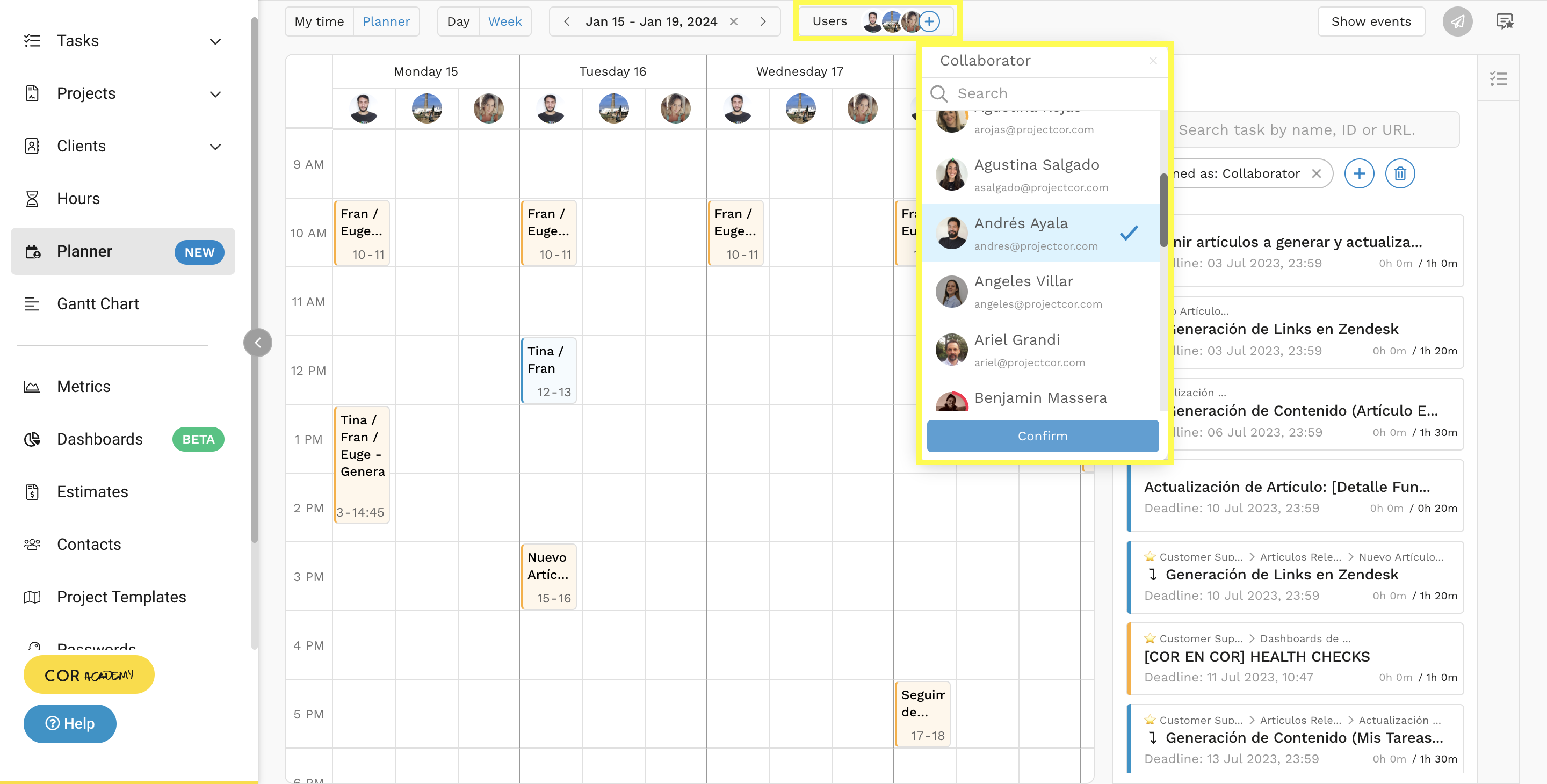The image size is (1547, 784).
Task: Switch to the My time tab
Action: pos(319,21)
